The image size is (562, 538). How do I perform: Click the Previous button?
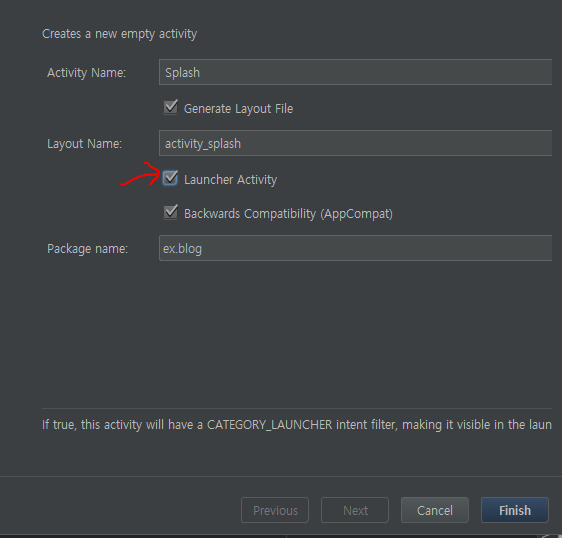(275, 510)
